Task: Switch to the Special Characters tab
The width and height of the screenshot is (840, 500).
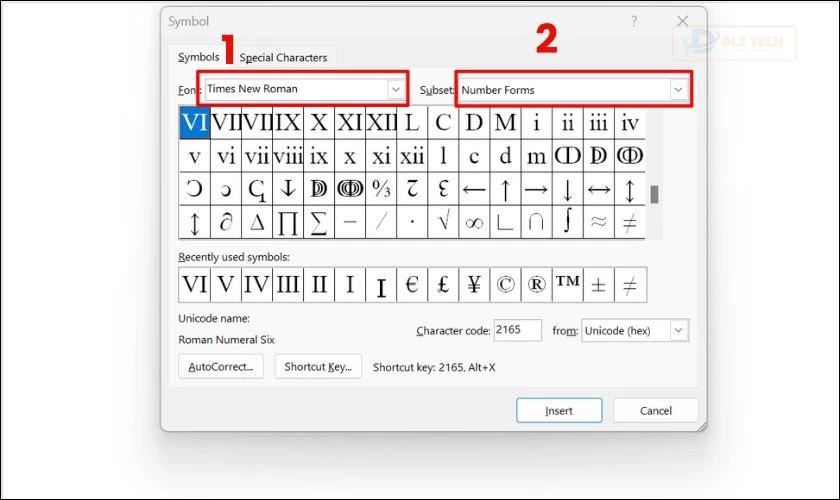Action: [283, 57]
